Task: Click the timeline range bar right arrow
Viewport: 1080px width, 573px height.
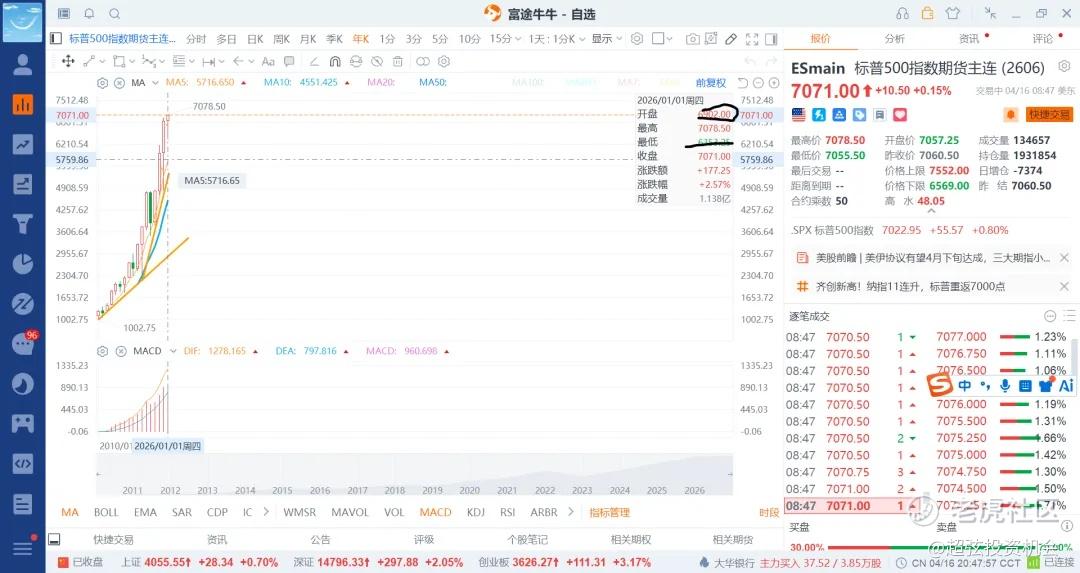Action: pos(729,474)
